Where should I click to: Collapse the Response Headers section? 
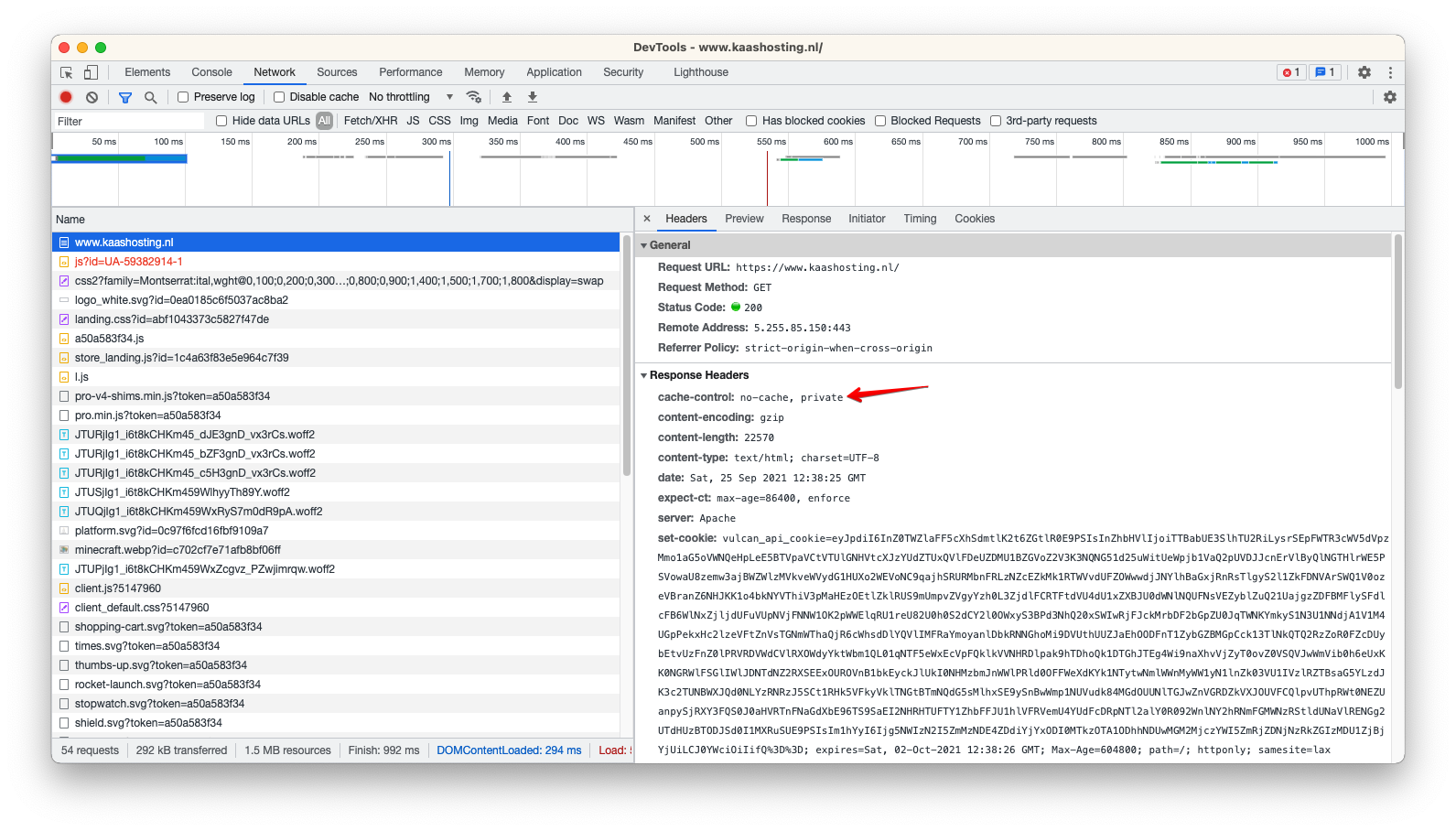pos(644,375)
